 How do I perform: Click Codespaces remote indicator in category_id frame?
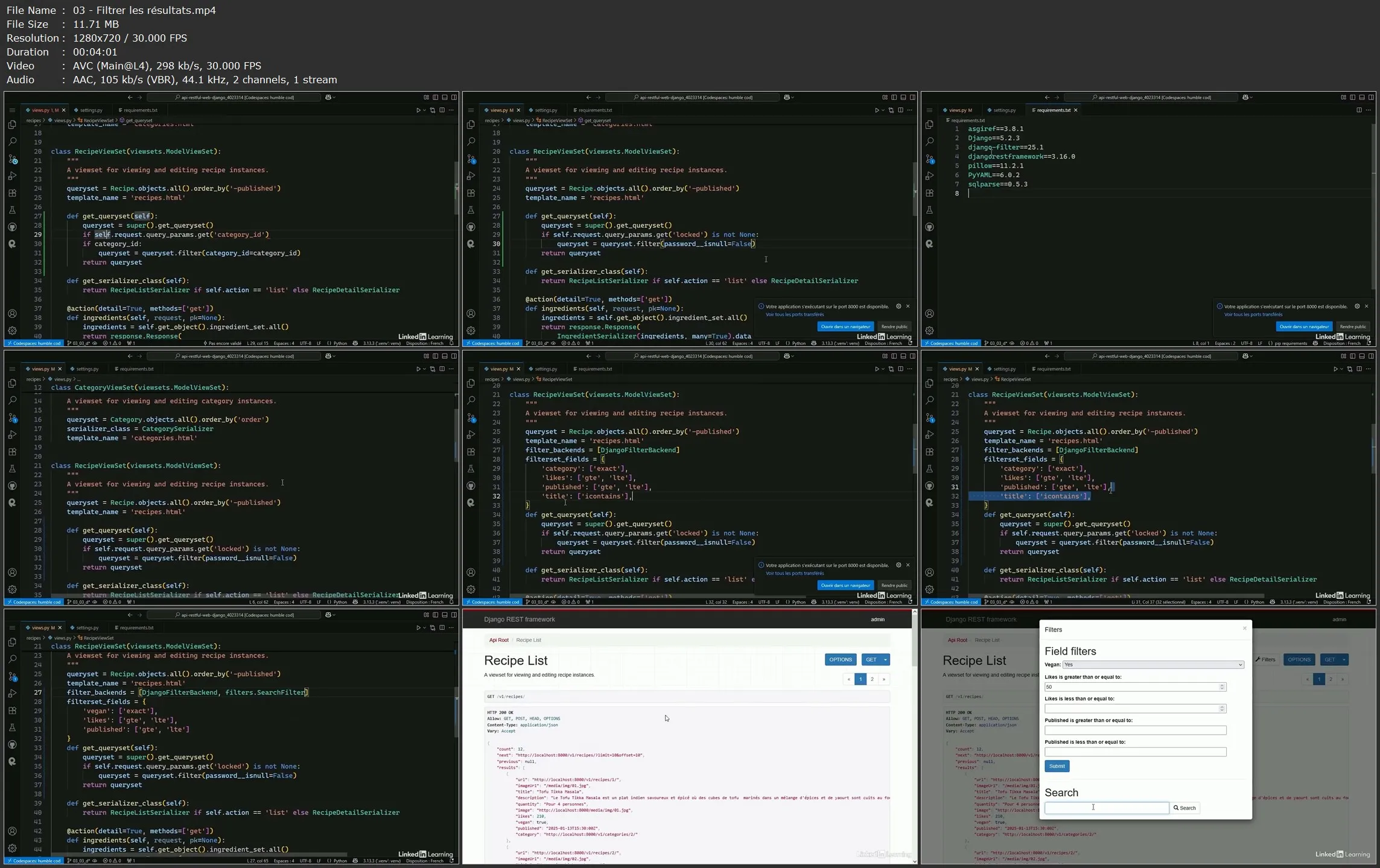(34, 343)
